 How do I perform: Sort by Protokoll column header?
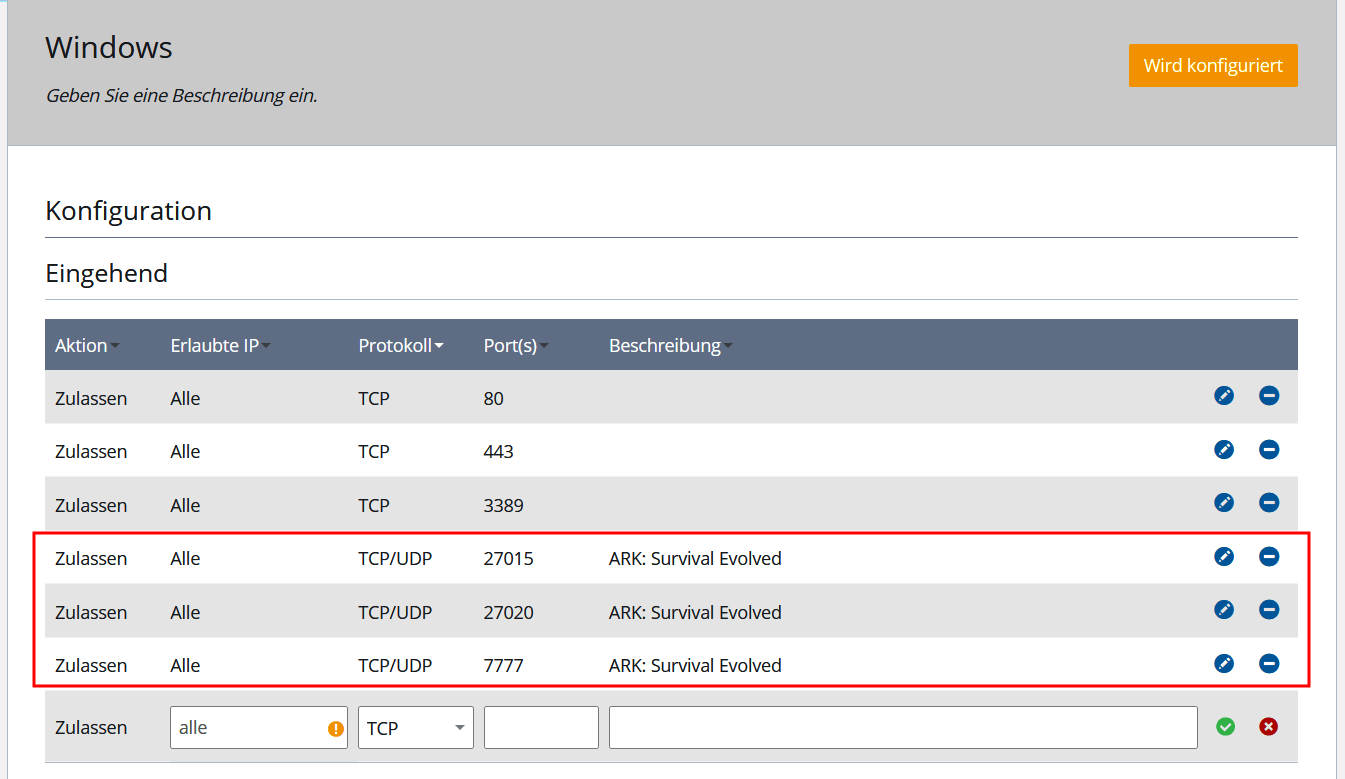(x=401, y=346)
